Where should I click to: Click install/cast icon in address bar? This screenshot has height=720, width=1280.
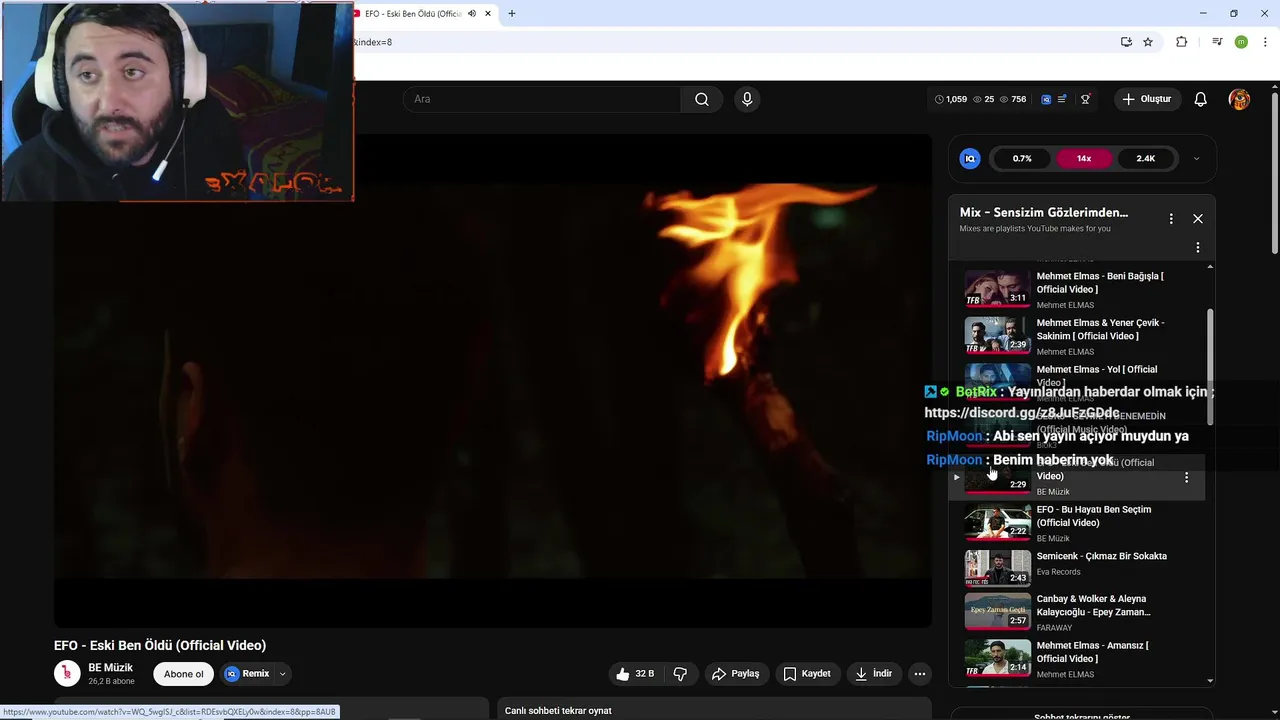(1126, 42)
